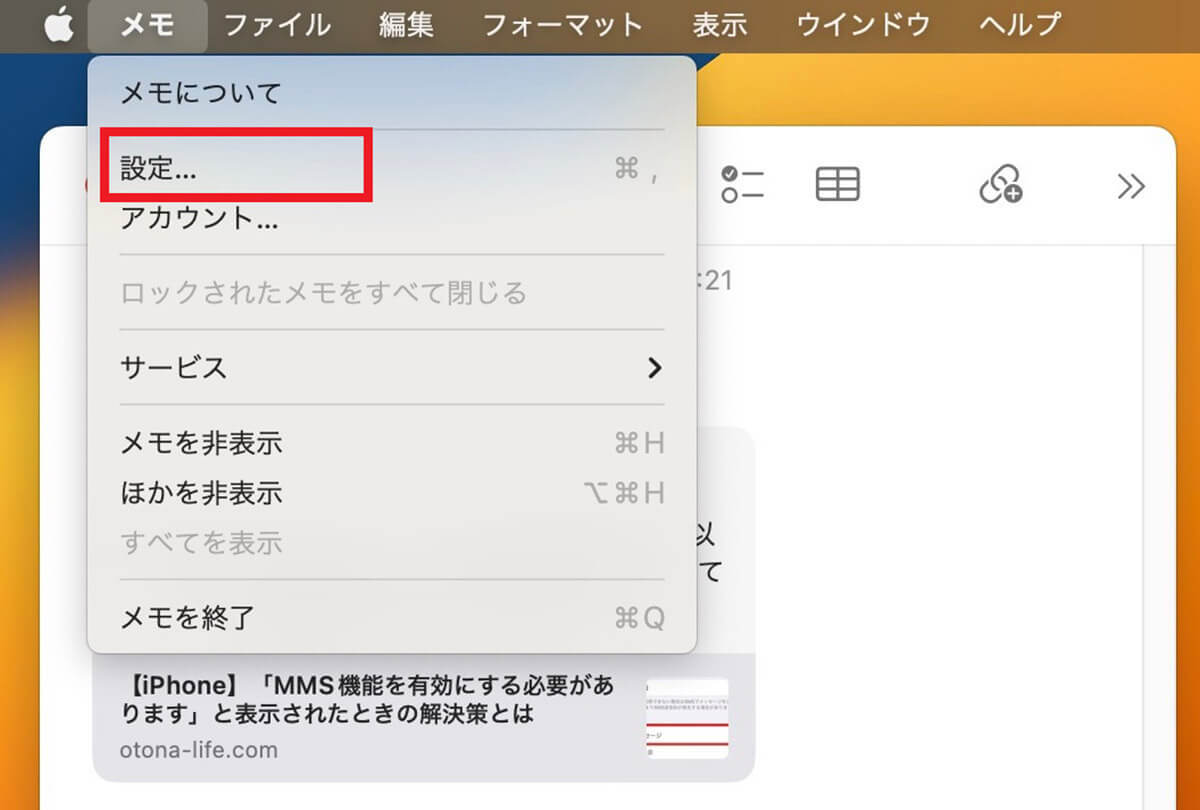Image resolution: width=1200 pixels, height=810 pixels.
Task: Choose アカウント... menu entry
Action: pyautogui.click(x=392, y=218)
